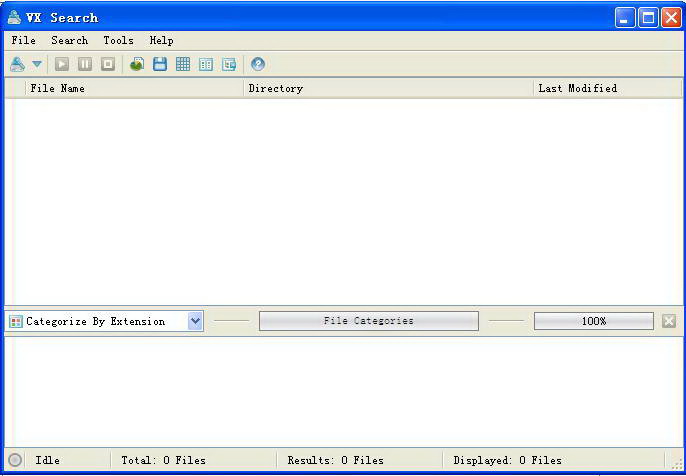Click the Displayed: 0 Files status entry
686x476 pixels.
tap(508, 460)
